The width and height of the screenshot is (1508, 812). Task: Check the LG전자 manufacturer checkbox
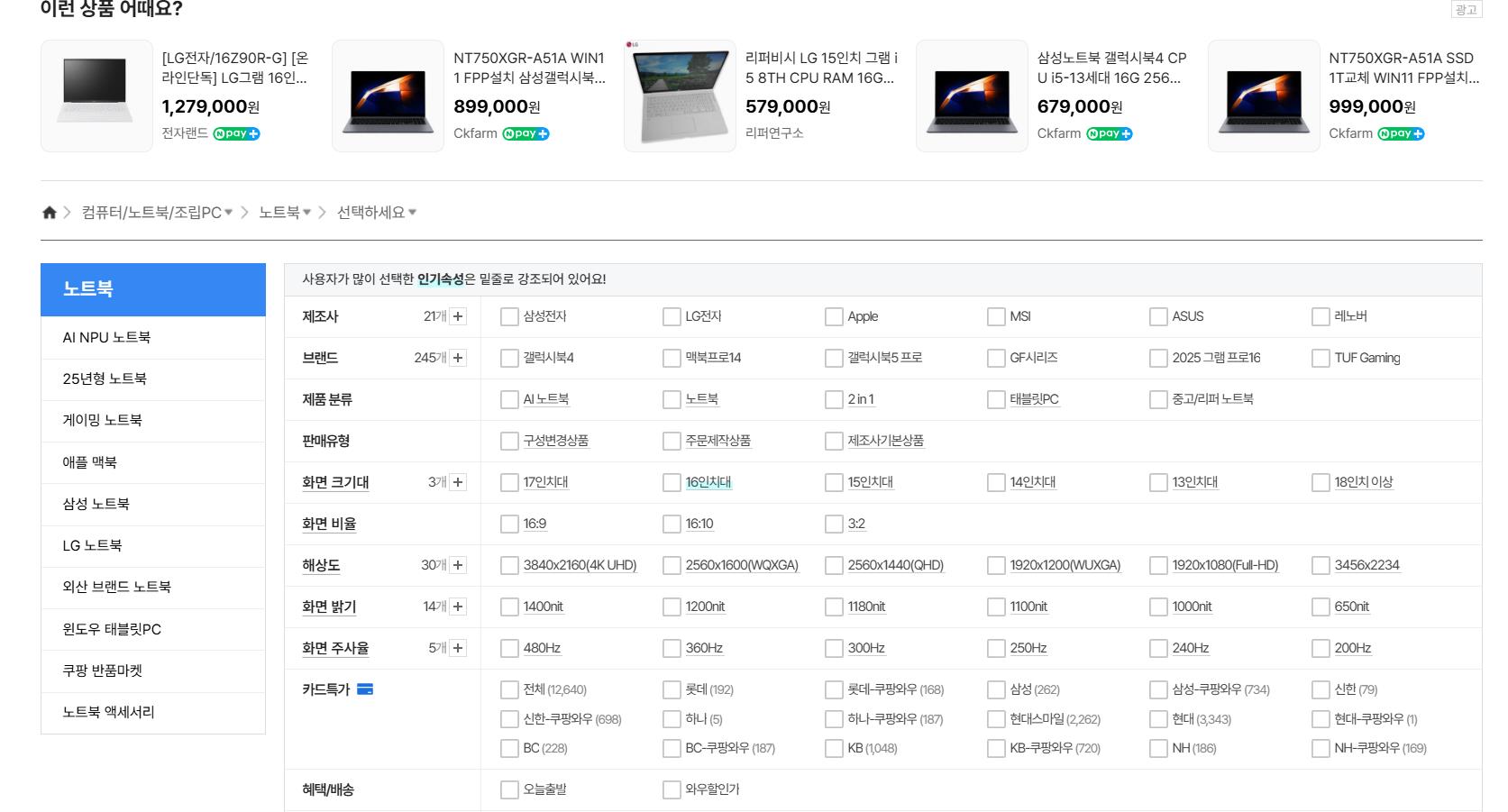click(x=672, y=316)
